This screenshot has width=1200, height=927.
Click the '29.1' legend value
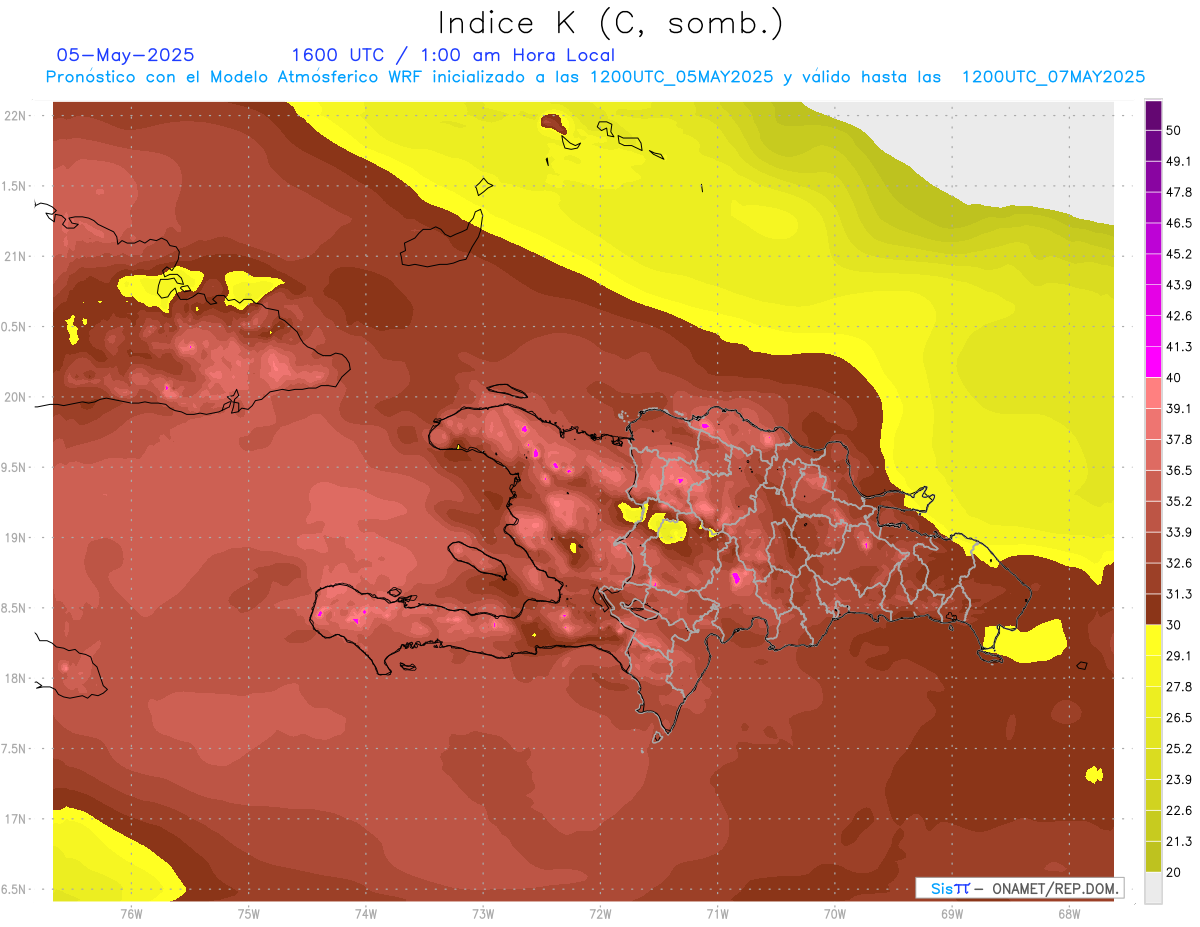(1178, 656)
